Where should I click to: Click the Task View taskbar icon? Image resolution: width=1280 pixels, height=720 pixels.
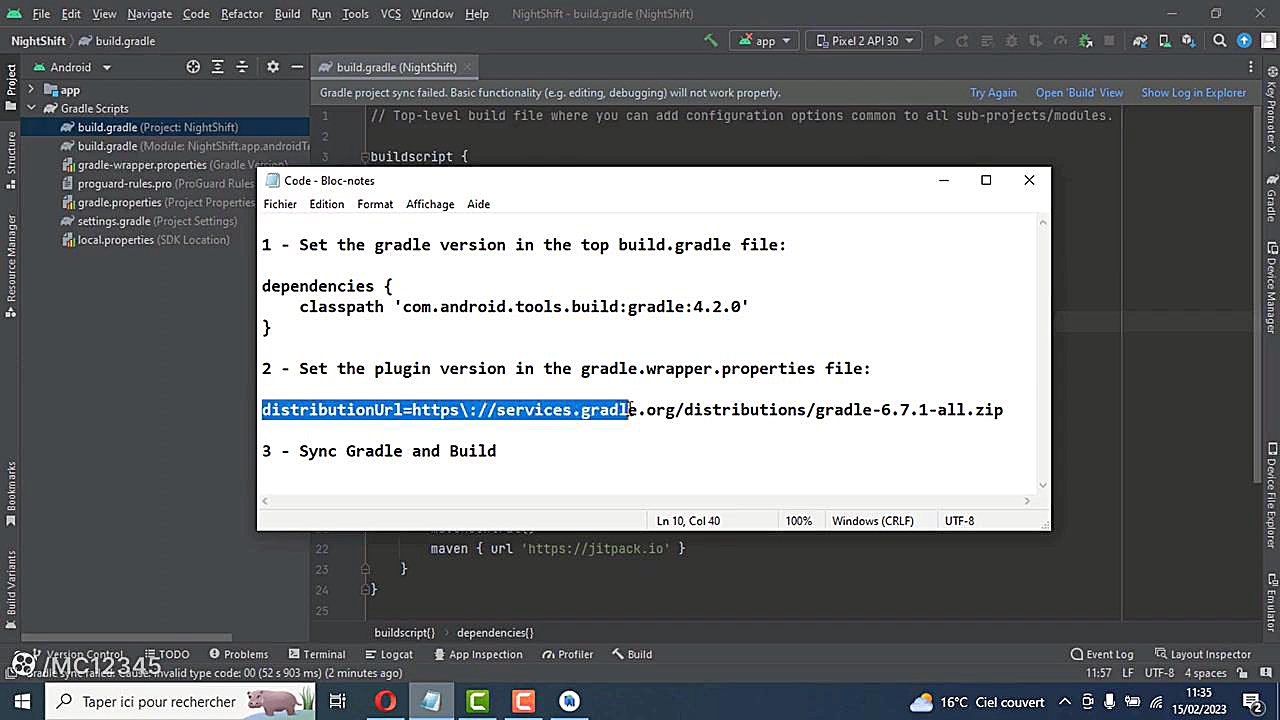point(338,701)
